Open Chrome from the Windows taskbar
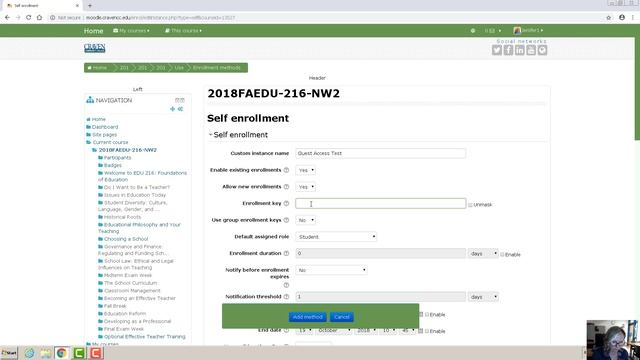Screen dimensions: 640x360 62,353
